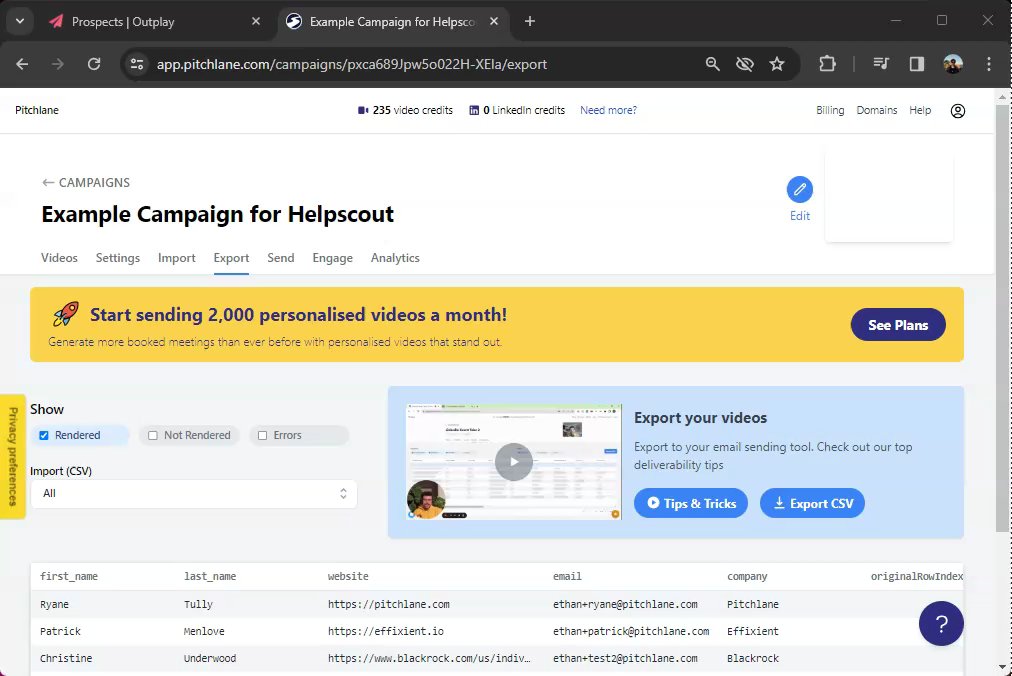Click the browser back arrow
1012x676 pixels.
(22, 64)
